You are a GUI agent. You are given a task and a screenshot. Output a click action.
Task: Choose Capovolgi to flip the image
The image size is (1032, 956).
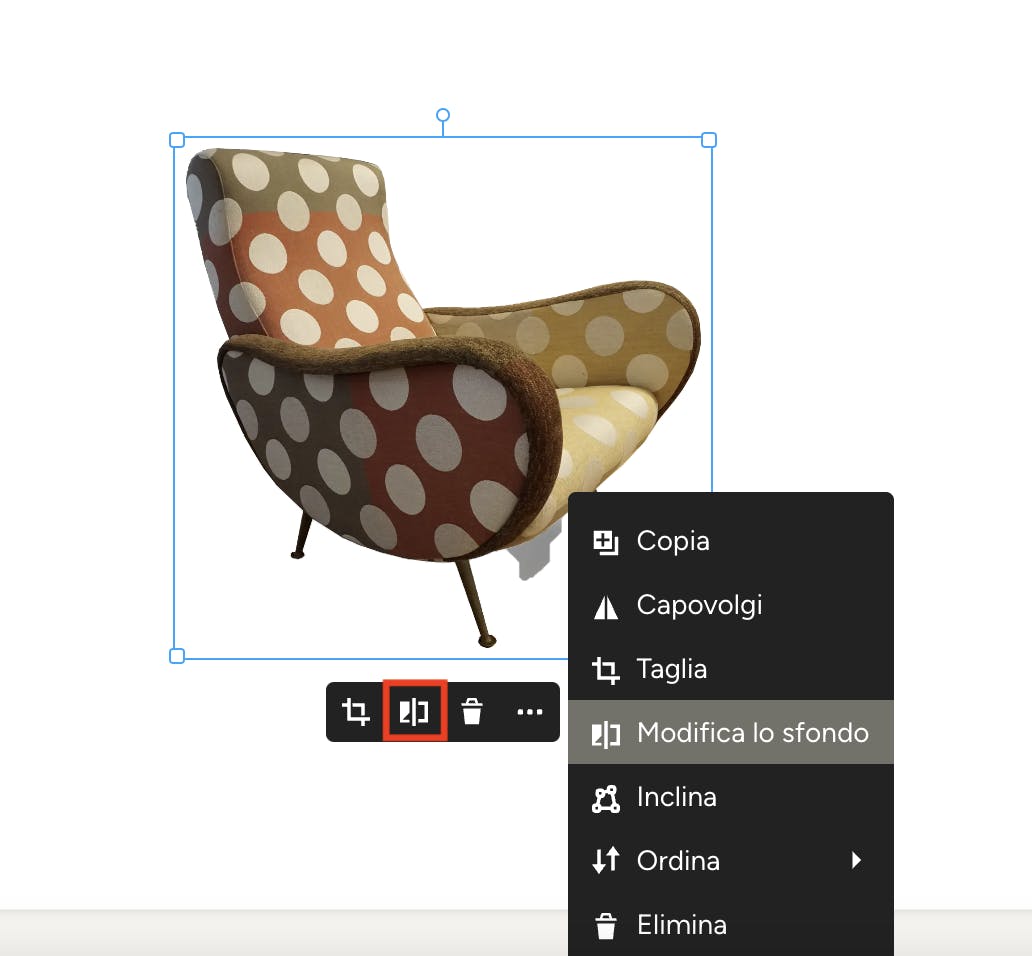(731, 605)
